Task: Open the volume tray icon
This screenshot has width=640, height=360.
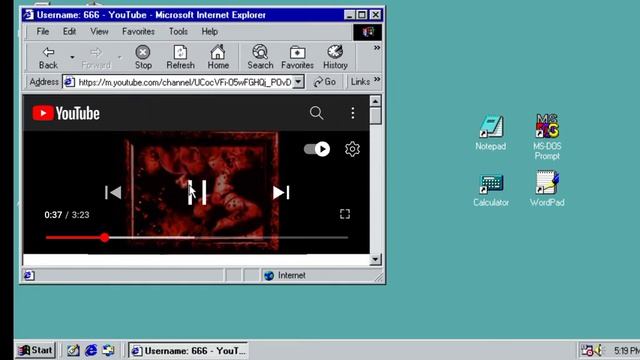Action: [x=599, y=350]
